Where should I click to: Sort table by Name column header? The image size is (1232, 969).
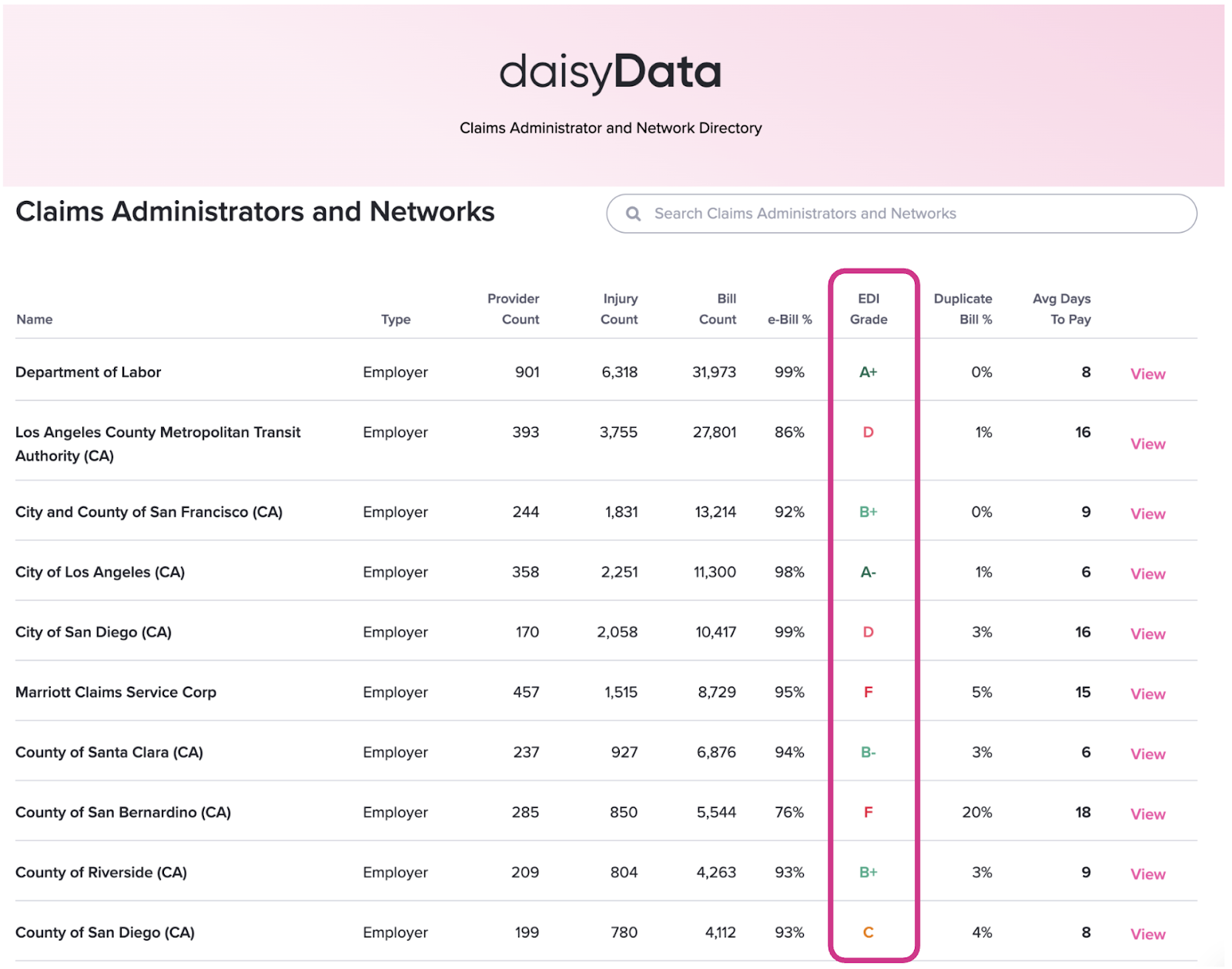[x=35, y=319]
